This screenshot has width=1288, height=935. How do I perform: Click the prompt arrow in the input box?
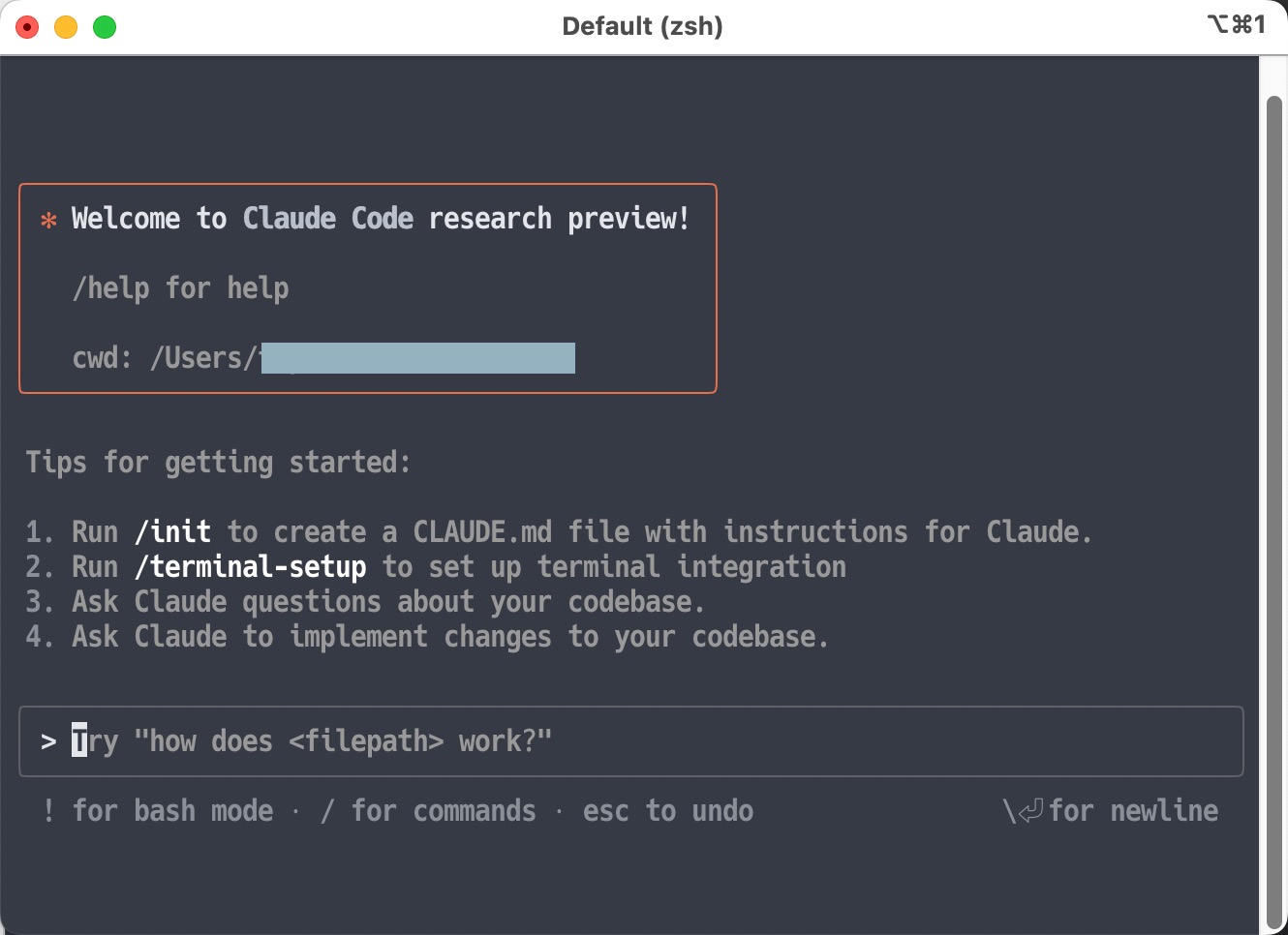tap(49, 740)
